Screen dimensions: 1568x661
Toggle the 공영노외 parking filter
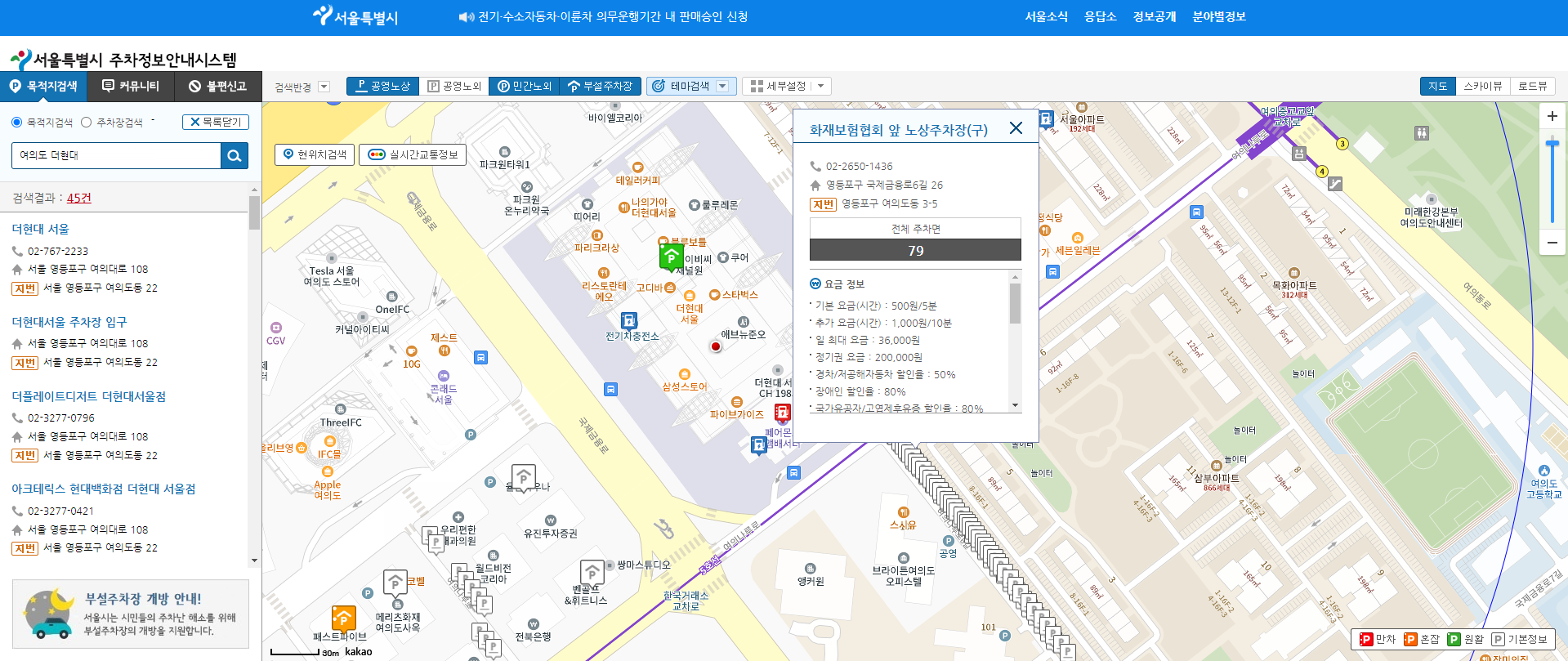(453, 86)
